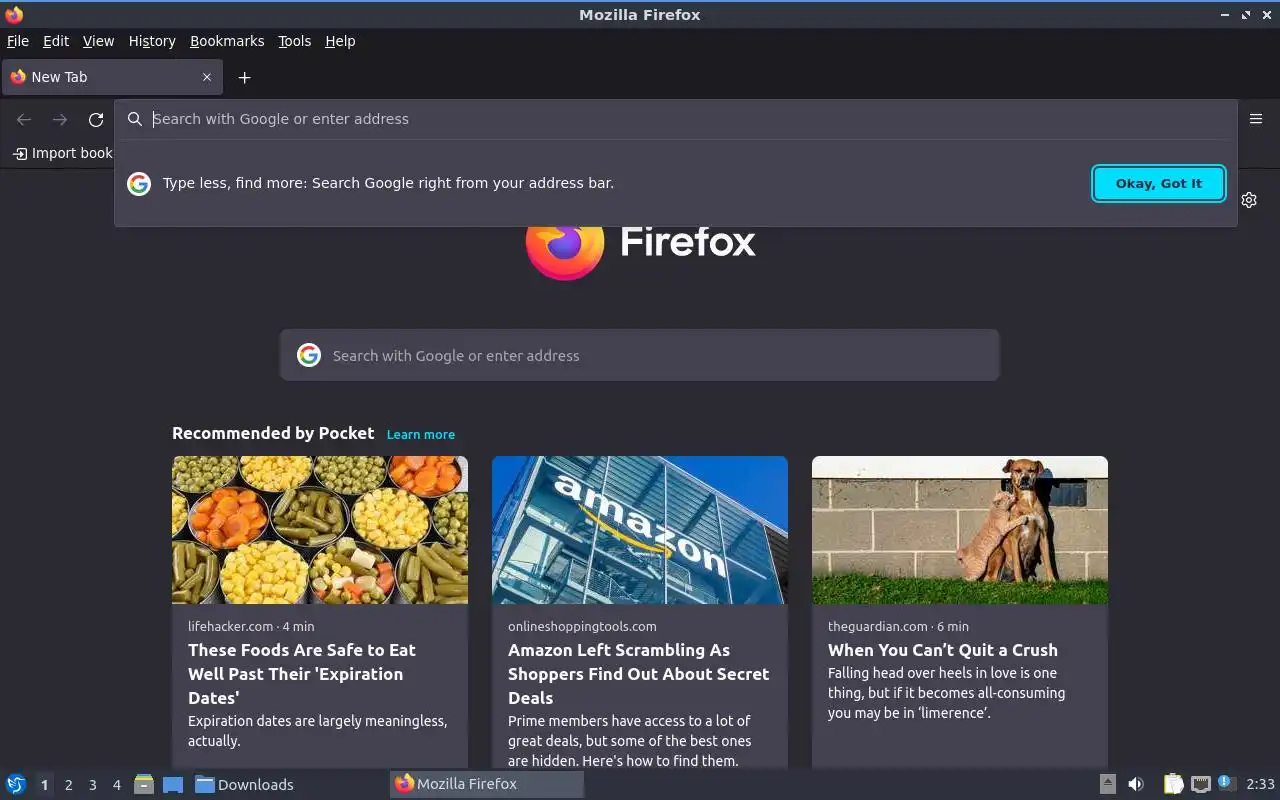Open the Firefox hamburger application menu

(x=1256, y=118)
